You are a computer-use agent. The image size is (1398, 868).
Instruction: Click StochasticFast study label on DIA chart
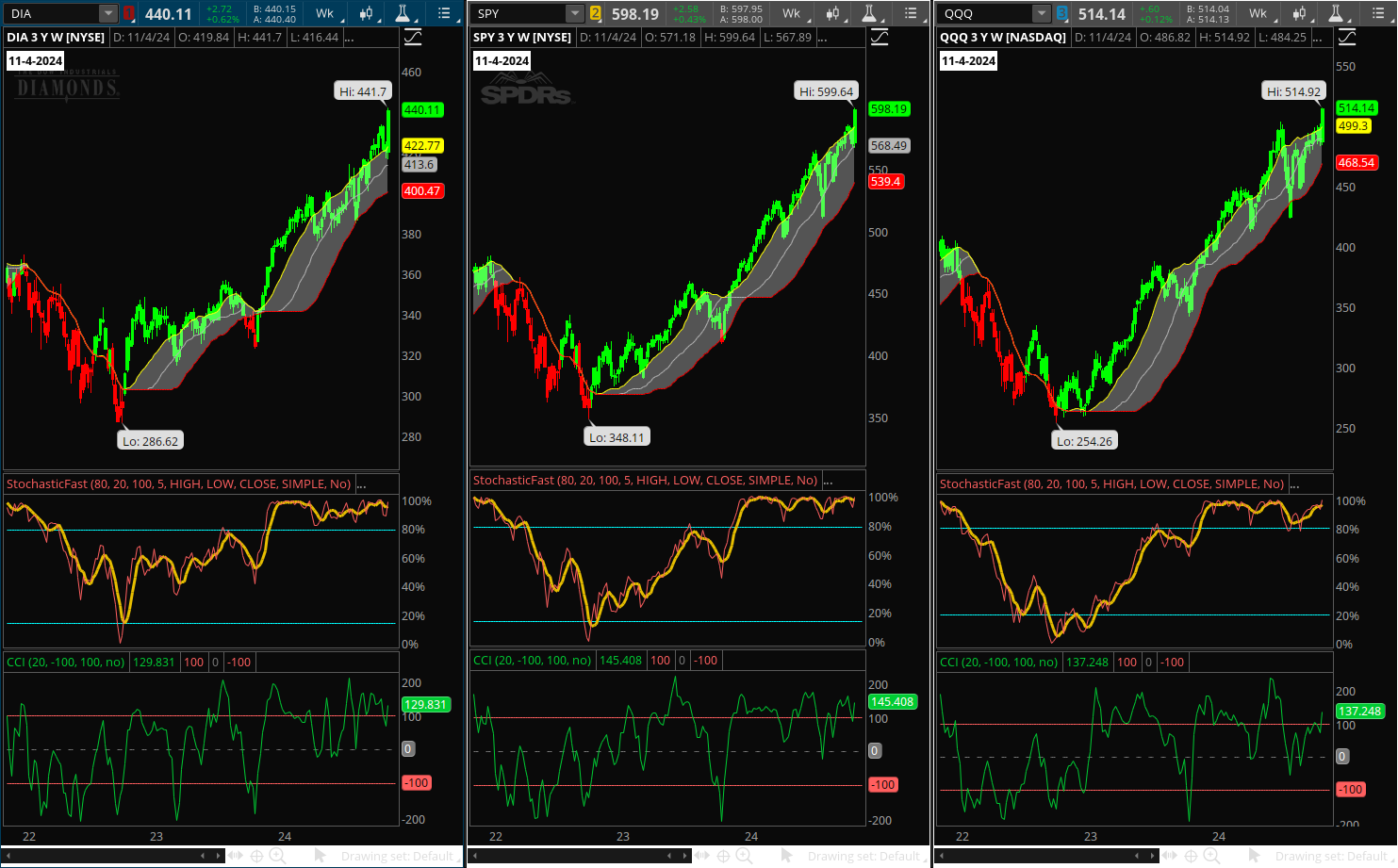point(178,483)
